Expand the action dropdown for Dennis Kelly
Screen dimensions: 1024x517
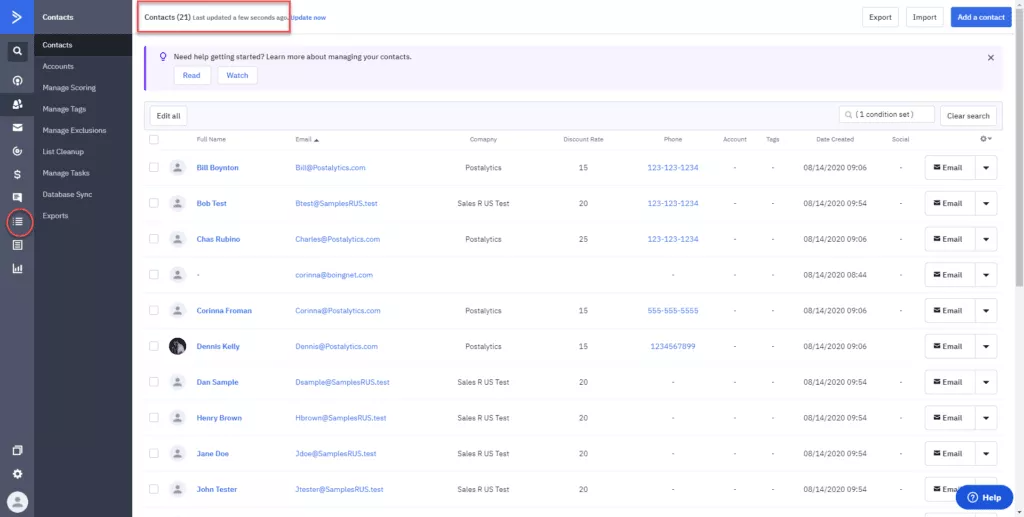point(986,347)
